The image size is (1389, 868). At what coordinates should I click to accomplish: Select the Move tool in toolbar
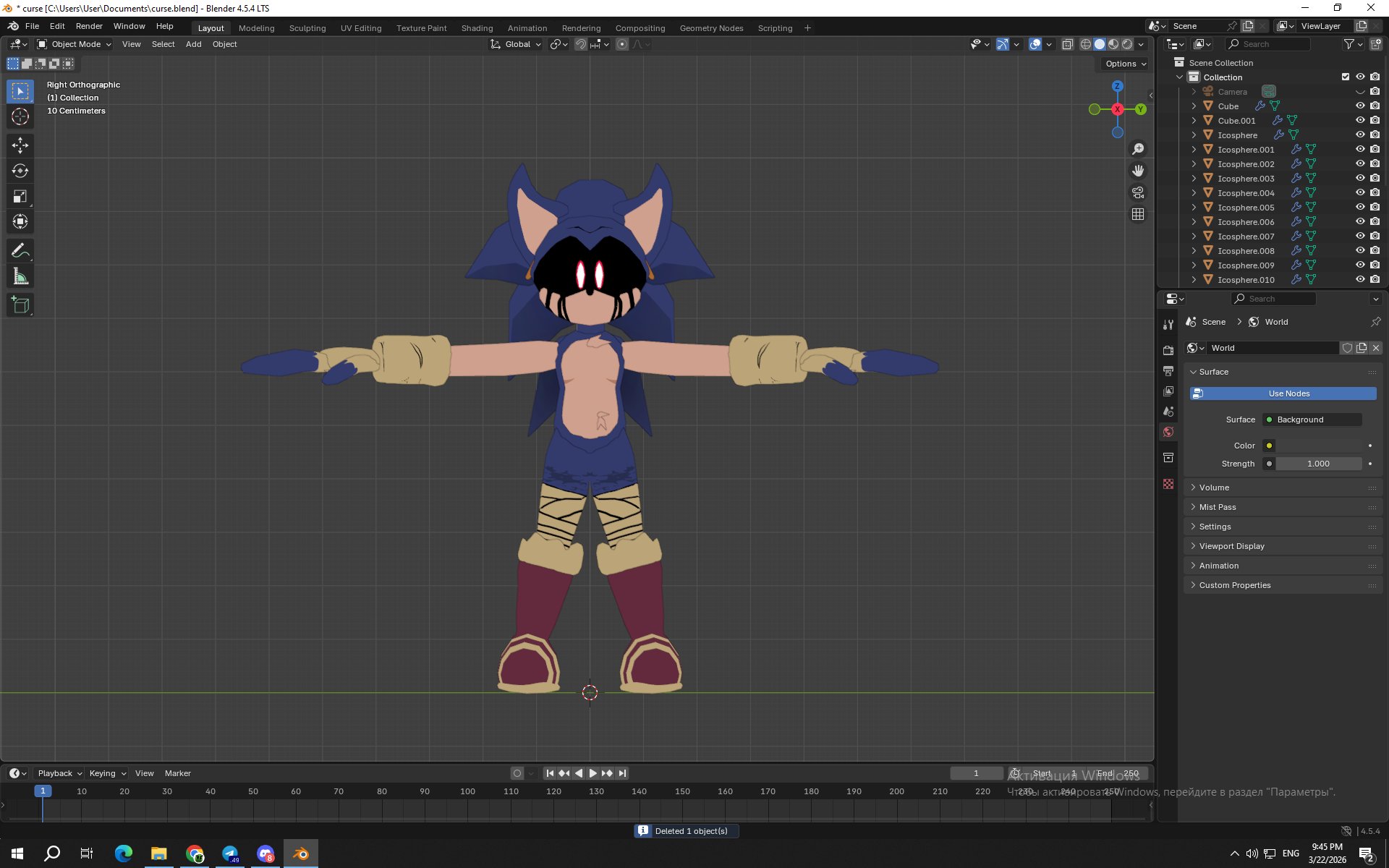(x=20, y=145)
